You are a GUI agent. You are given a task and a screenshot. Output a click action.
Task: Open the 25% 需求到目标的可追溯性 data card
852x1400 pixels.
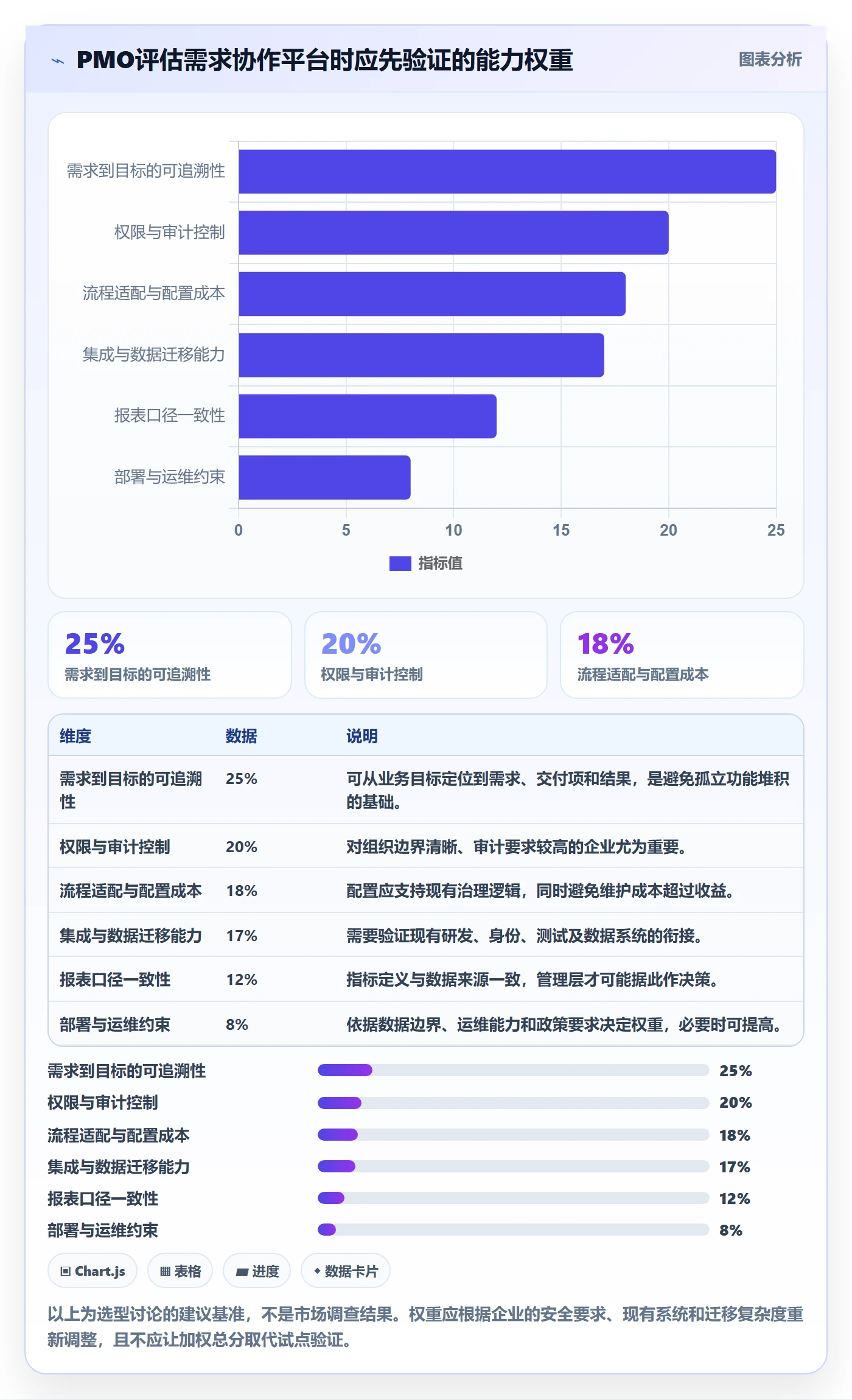coord(170,655)
